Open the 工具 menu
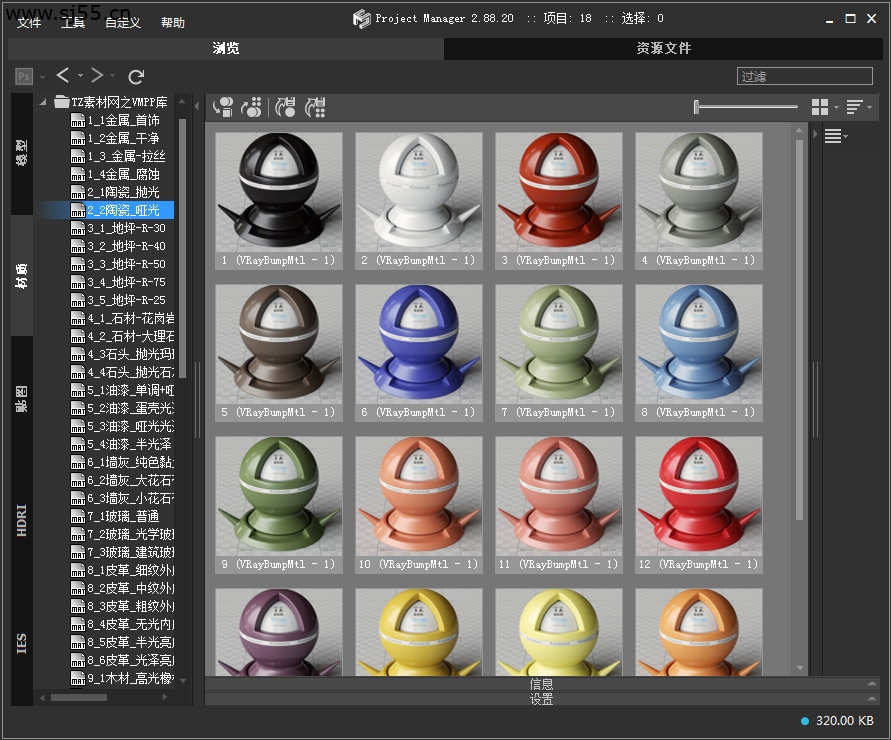Screen dimensions: 891x740 coord(73,22)
